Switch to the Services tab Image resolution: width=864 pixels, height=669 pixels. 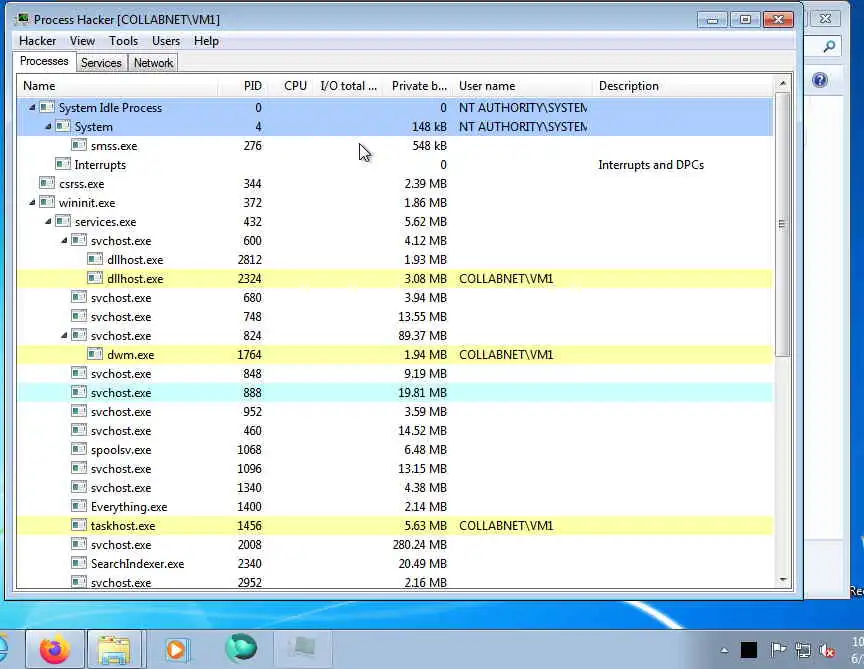click(x=101, y=63)
